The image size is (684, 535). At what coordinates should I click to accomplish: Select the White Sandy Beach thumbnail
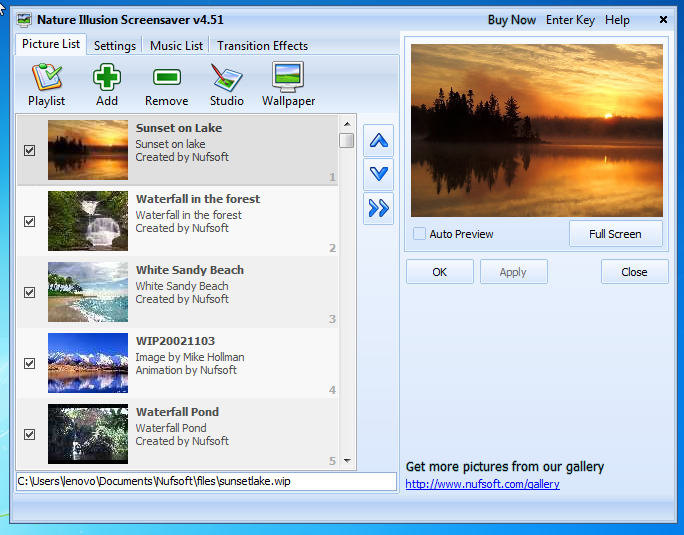(x=88, y=292)
